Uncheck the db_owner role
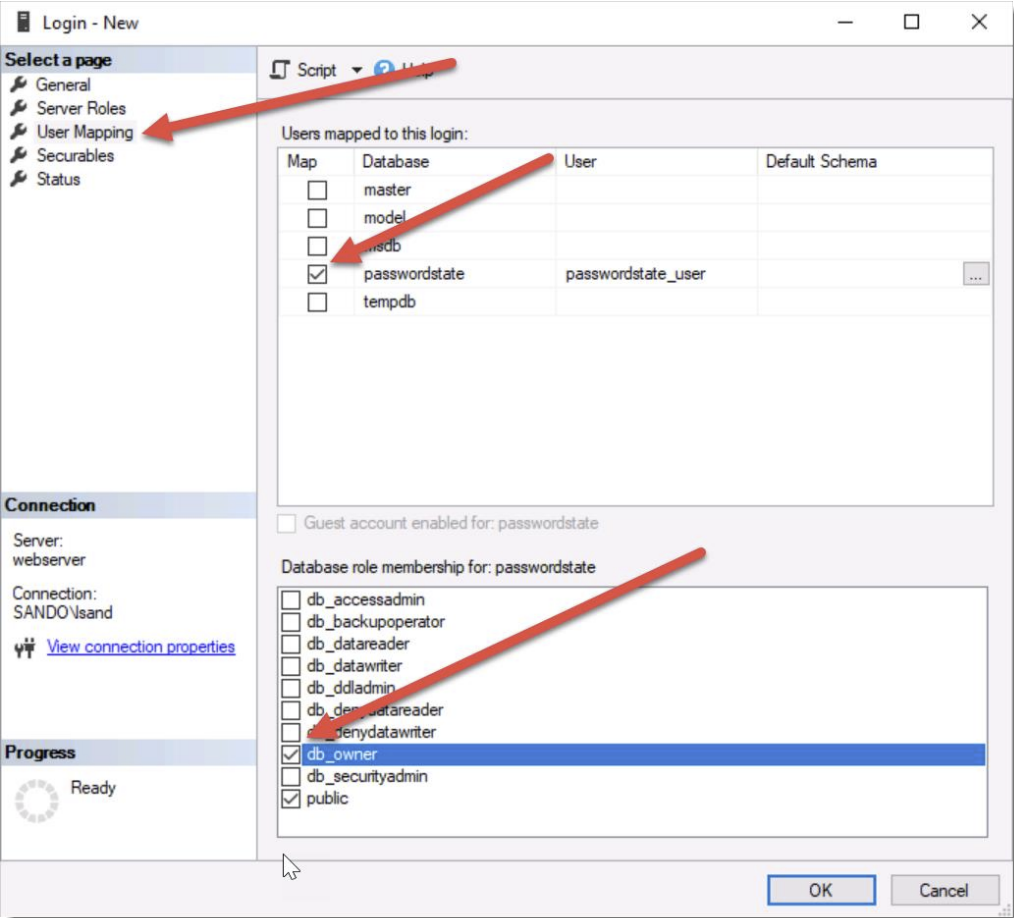The image size is (1014, 918). click(291, 754)
